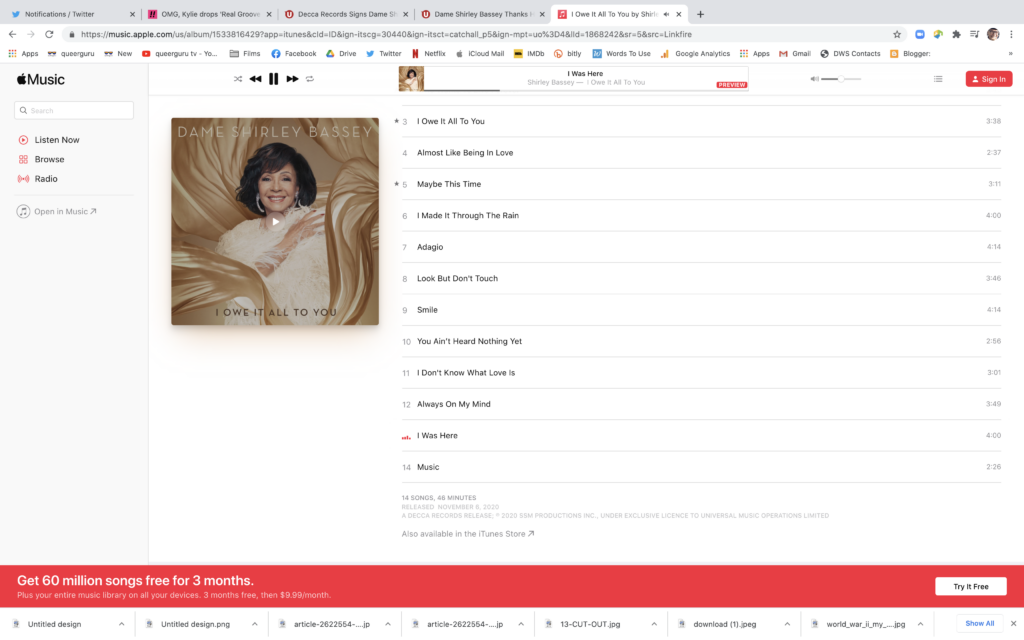Click the volume speaker icon

[x=814, y=79]
